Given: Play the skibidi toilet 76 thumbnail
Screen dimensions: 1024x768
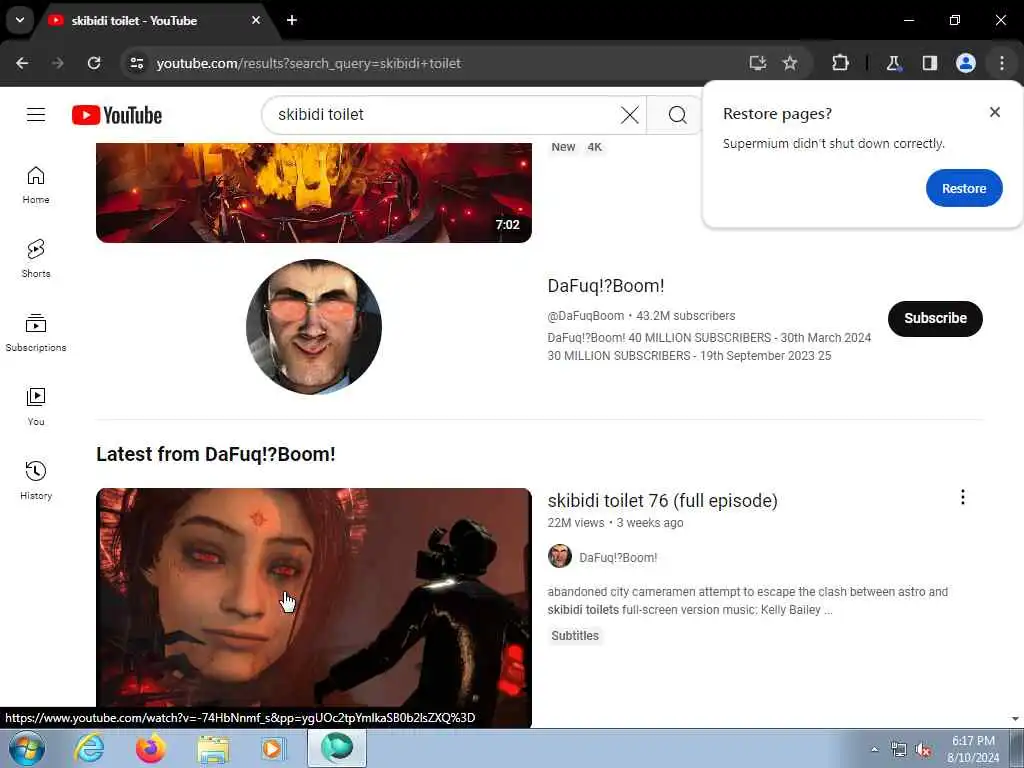Looking at the screenshot, I should pyautogui.click(x=313, y=607).
